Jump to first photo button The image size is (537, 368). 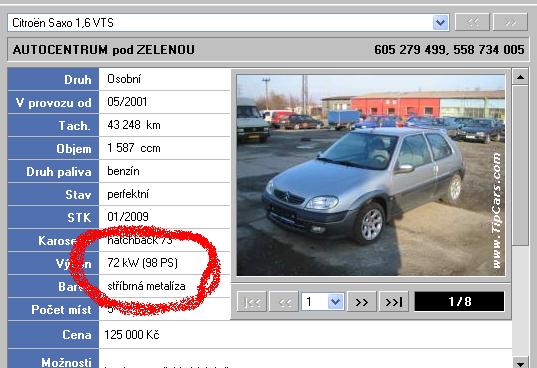(252, 302)
